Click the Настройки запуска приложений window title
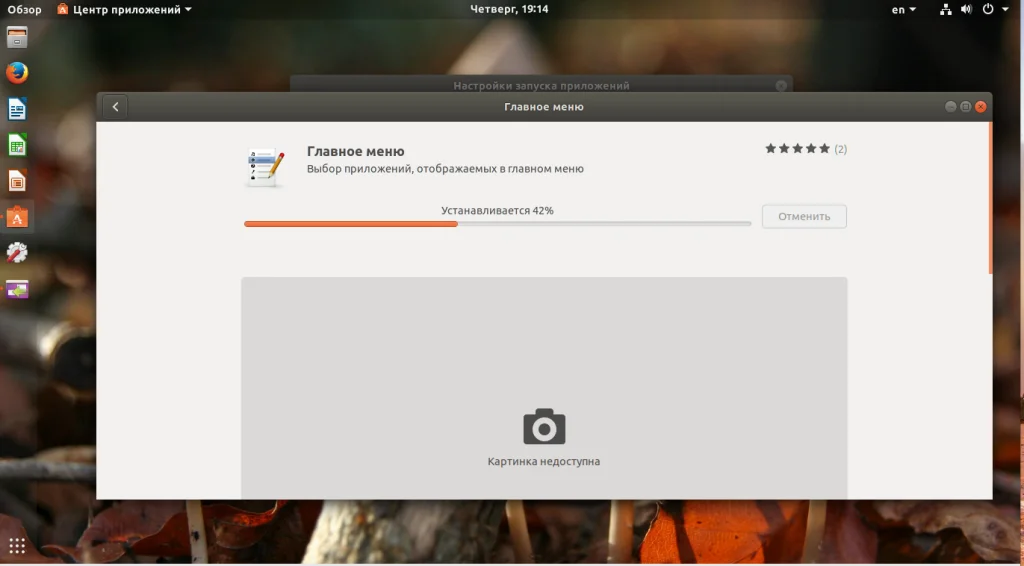Image resolution: width=1024 pixels, height=566 pixels. [541, 86]
